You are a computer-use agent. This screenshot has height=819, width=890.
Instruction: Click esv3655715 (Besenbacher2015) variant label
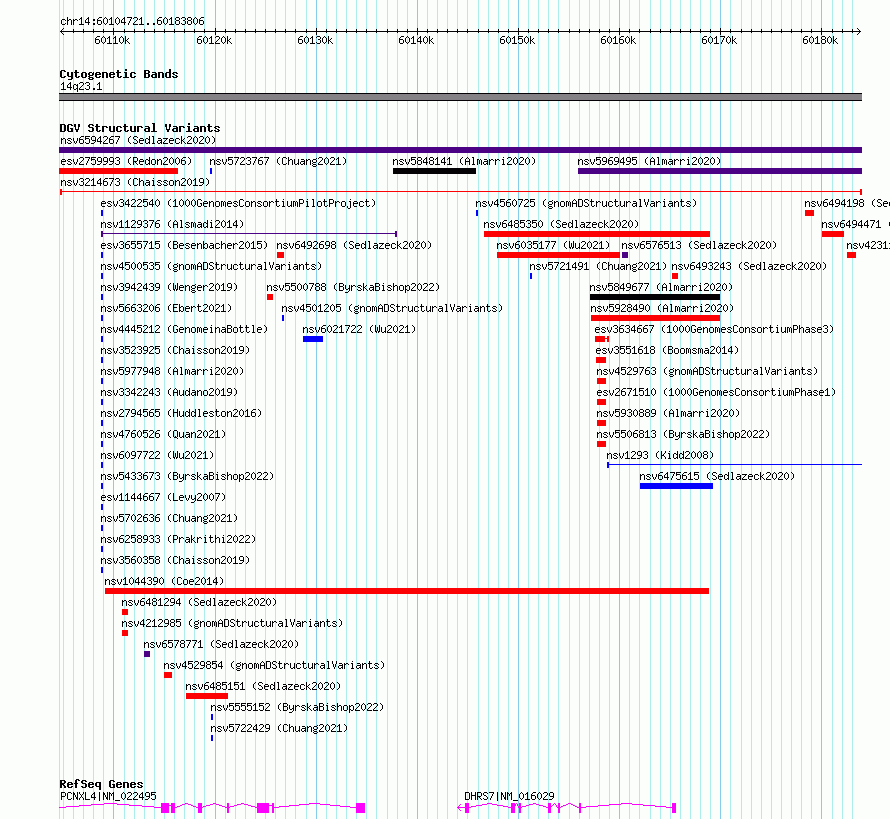pos(184,245)
